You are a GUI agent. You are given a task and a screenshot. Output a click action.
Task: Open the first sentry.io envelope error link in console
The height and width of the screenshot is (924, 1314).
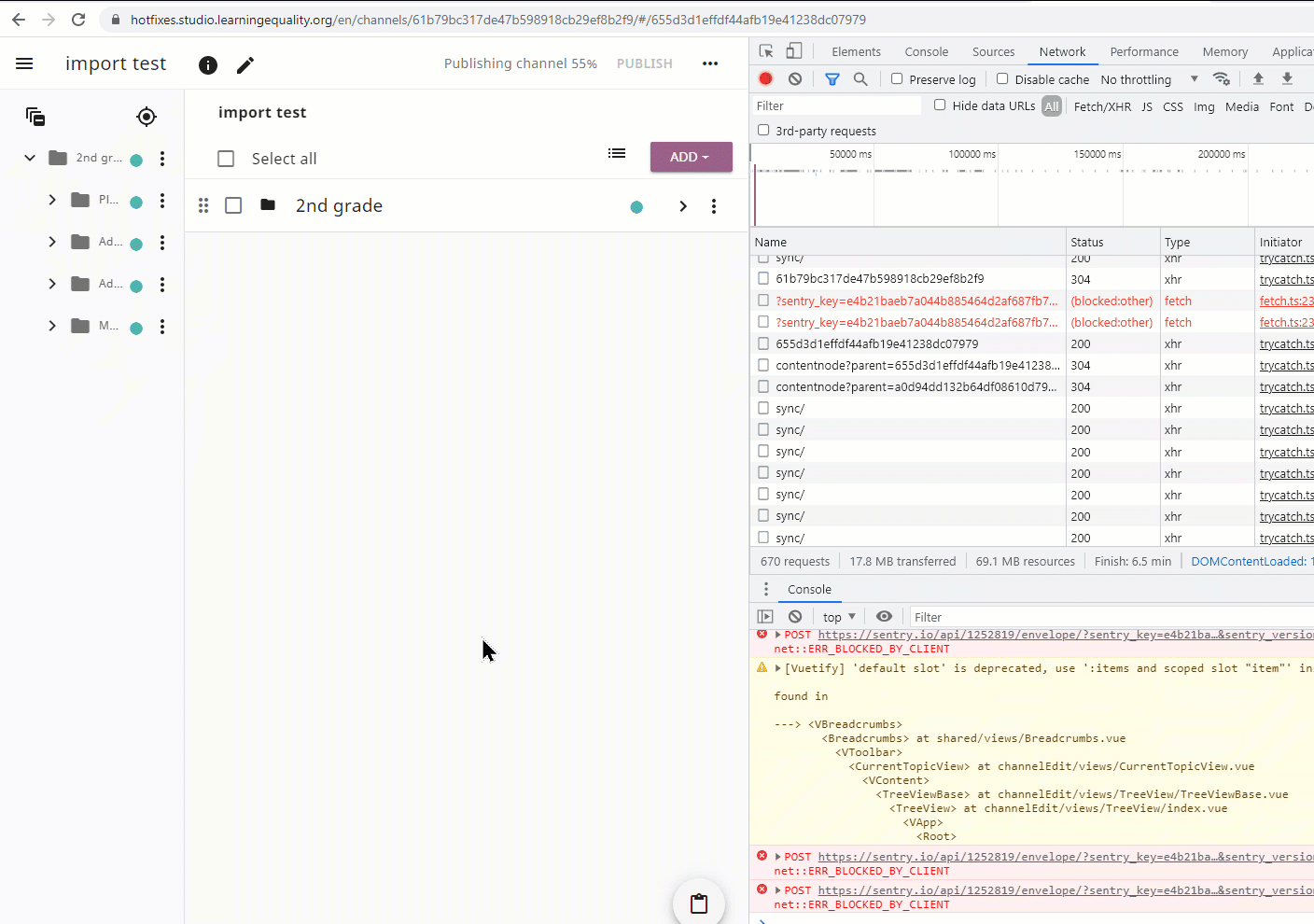(1065, 635)
